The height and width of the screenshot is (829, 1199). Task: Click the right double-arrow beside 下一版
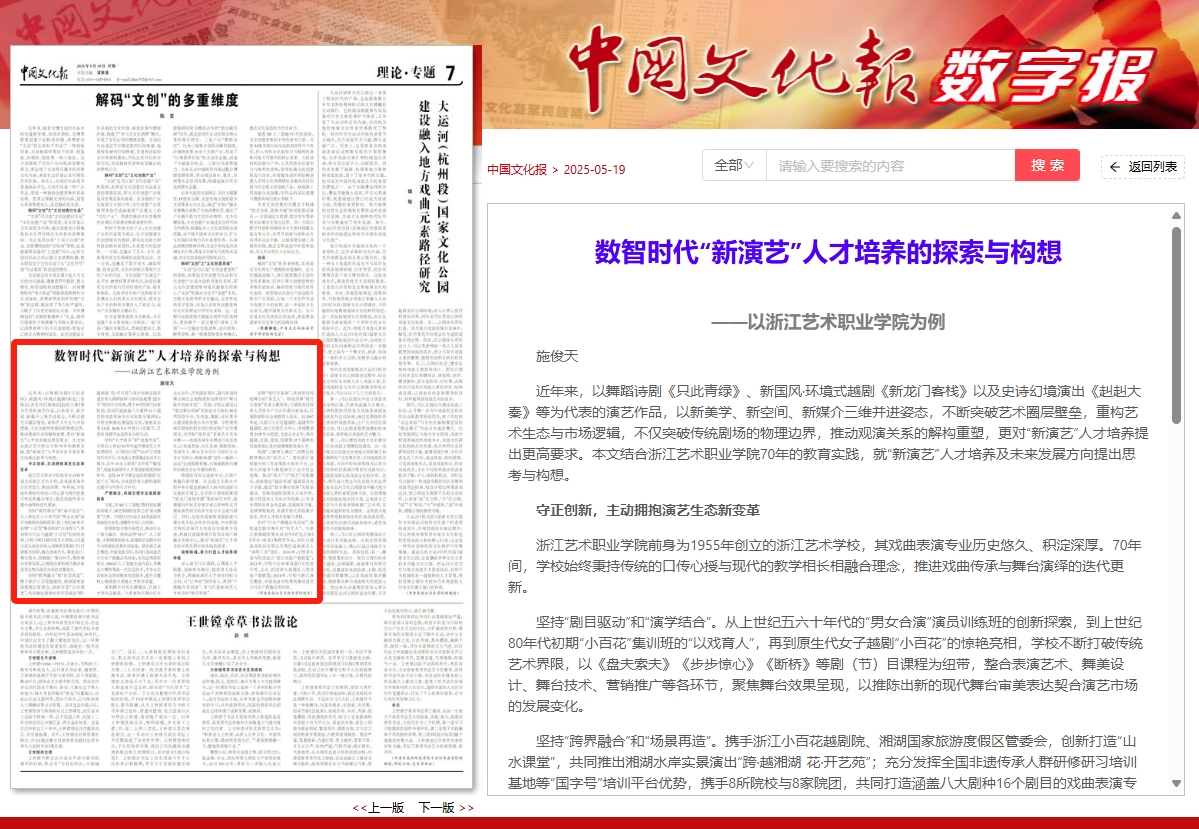466,808
